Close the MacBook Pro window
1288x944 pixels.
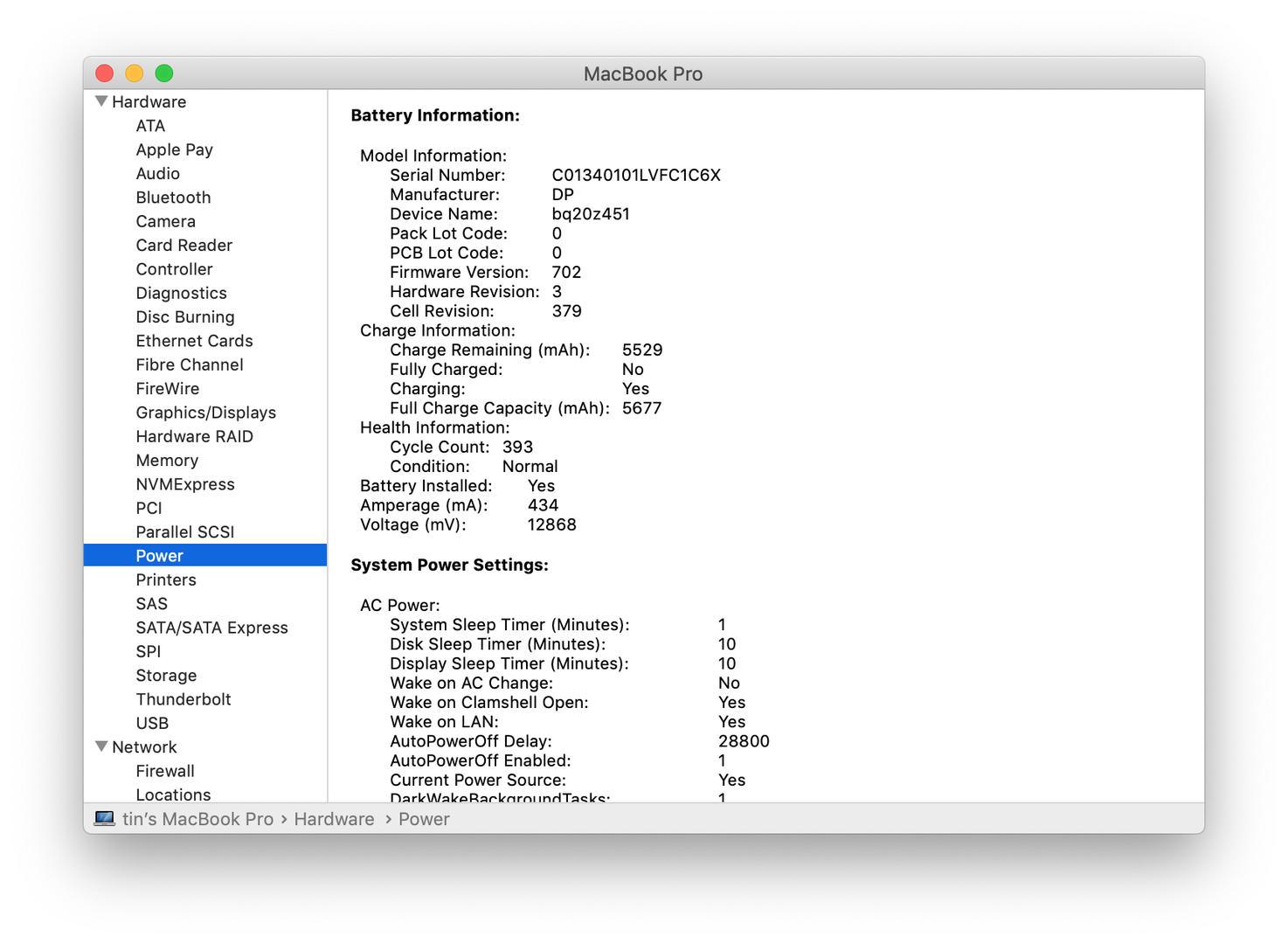[105, 73]
